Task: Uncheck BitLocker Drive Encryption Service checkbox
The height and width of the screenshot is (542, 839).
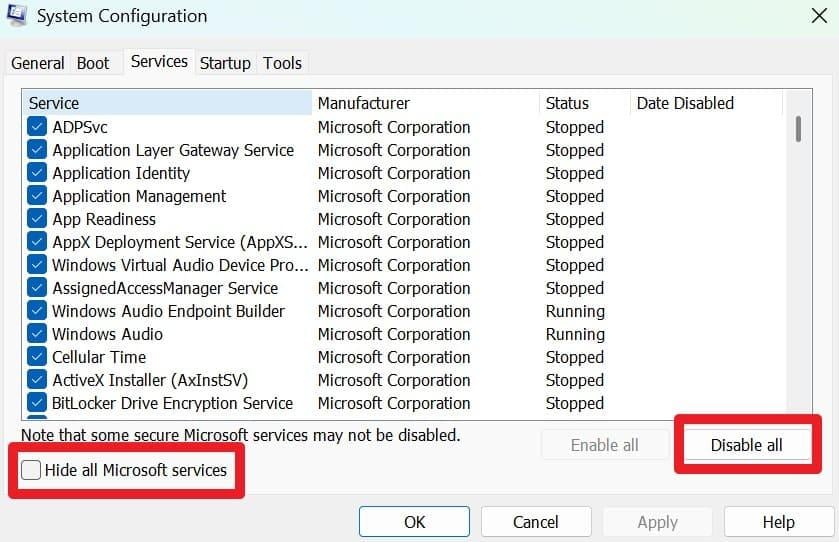Action: [37, 403]
